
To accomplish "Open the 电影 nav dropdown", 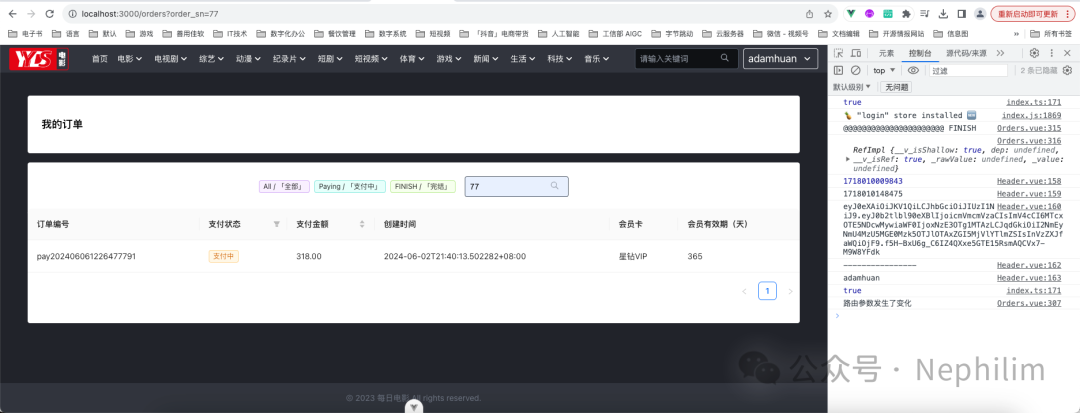I will 129,59.
